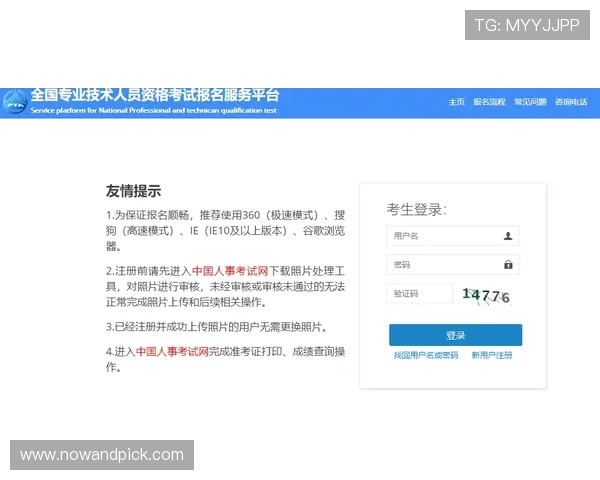Click the PTA platform logo icon
The height and width of the screenshot is (480, 600).
click(15, 103)
